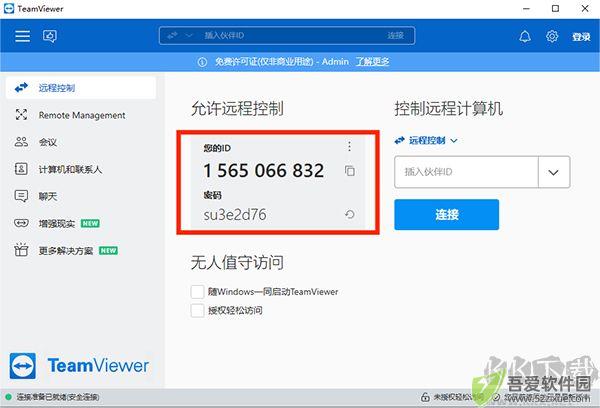Viewport: 600px width, 408px height.
Task: Open the settings gear
Action: coord(552,36)
